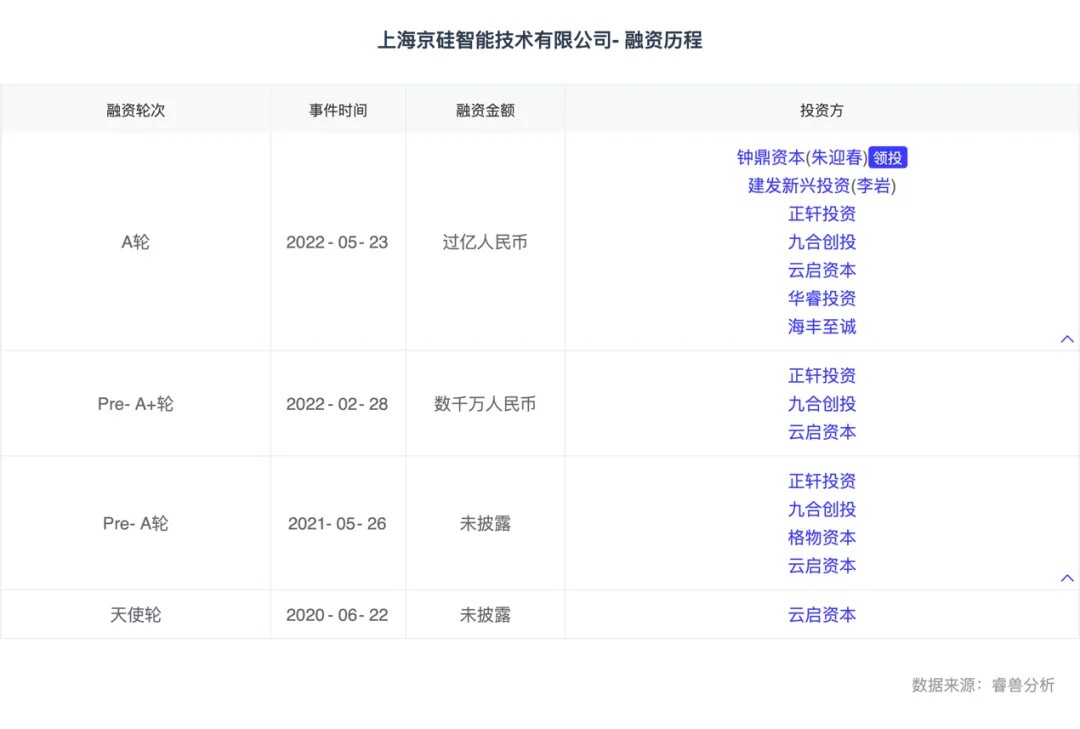Viewport: 1080px width, 729px height.
Task: Click the 投资方 column header
Action: click(822, 110)
